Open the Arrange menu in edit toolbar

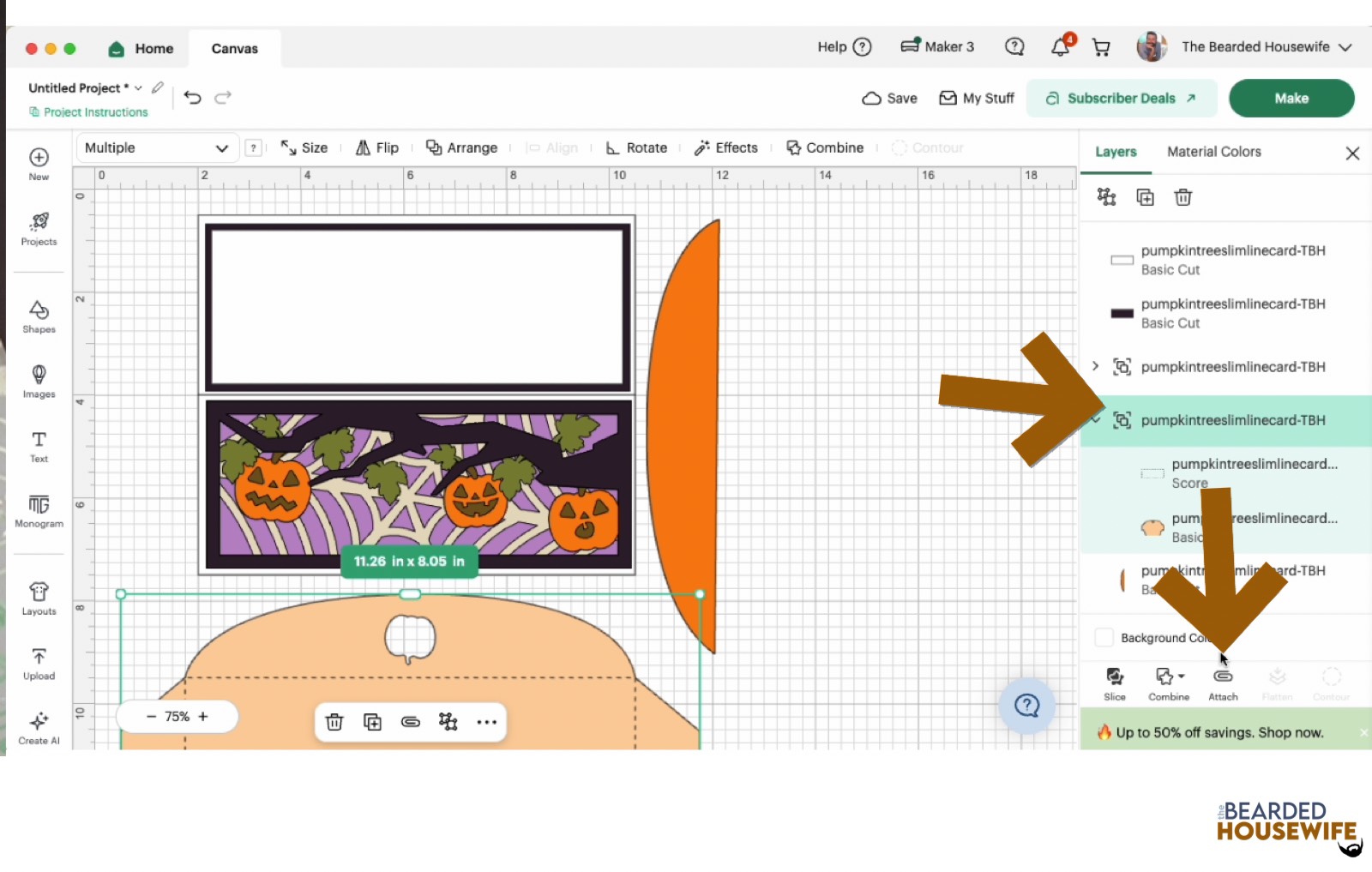click(461, 147)
